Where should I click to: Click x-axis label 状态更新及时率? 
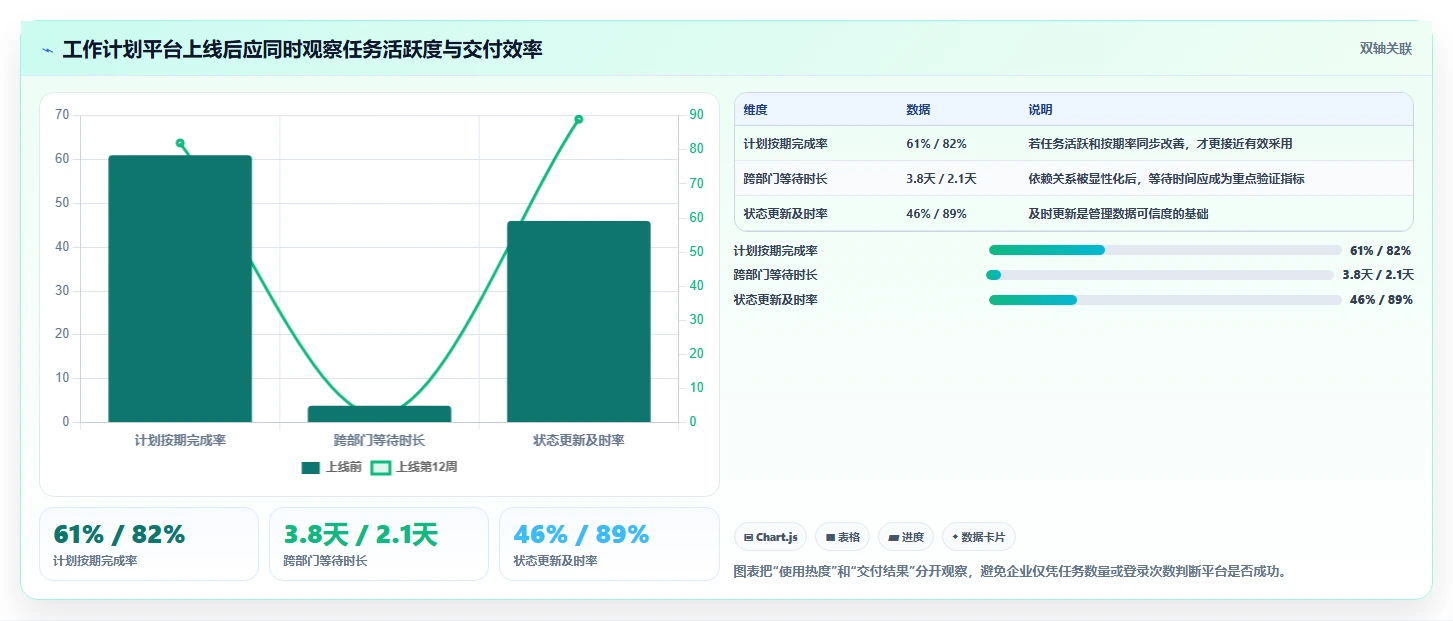(579, 440)
